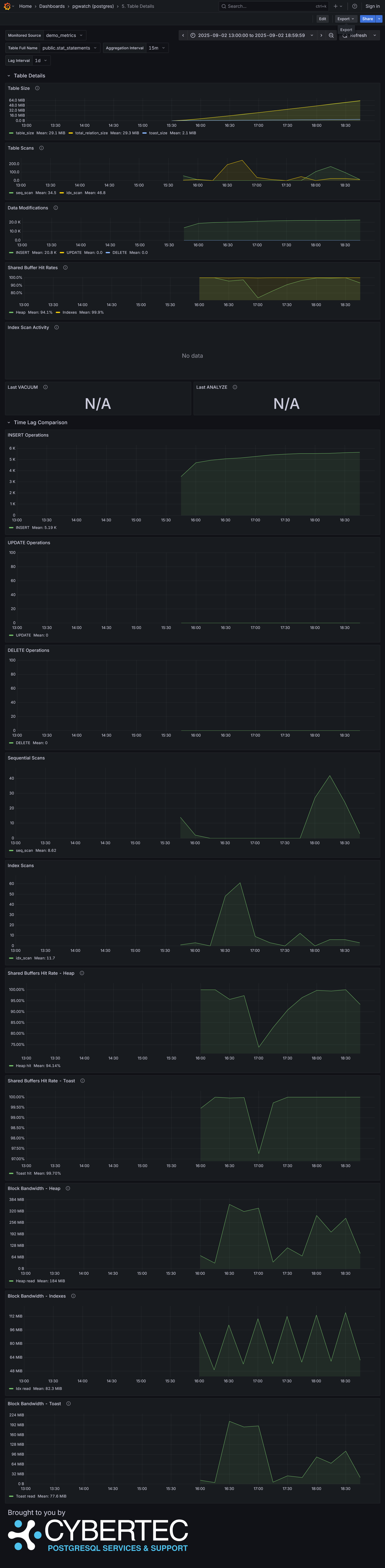385x1568 pixels.
Task: Click the zoom out time range icon
Action: 331,35
